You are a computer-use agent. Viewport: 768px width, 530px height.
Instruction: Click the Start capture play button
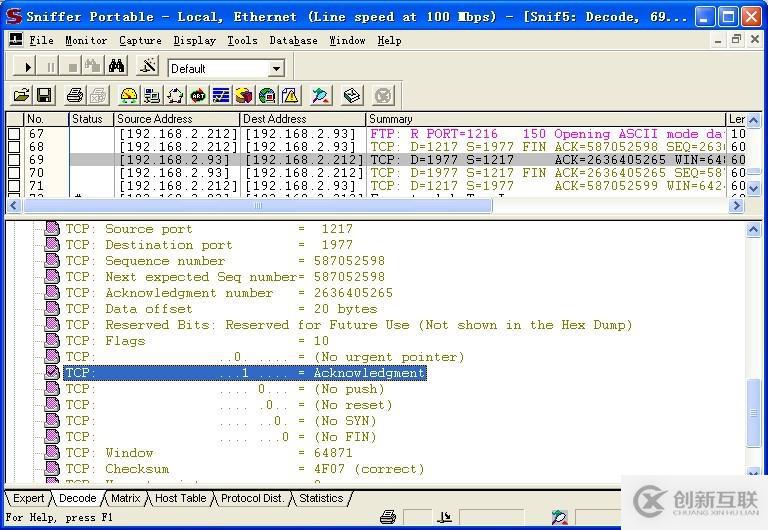27,67
